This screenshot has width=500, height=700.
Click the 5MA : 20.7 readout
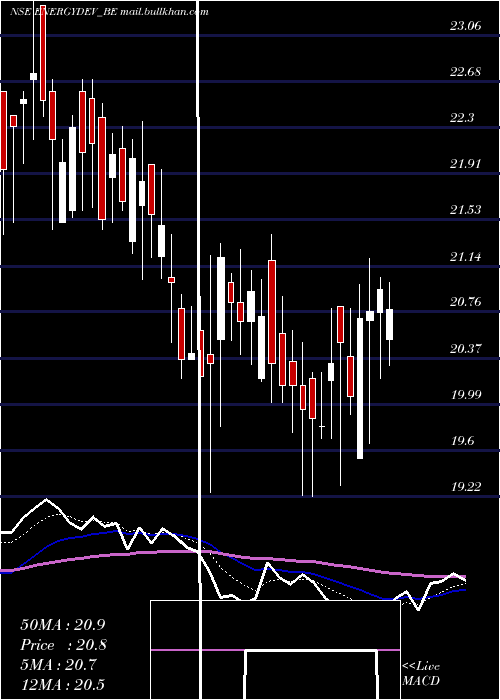tap(58, 665)
